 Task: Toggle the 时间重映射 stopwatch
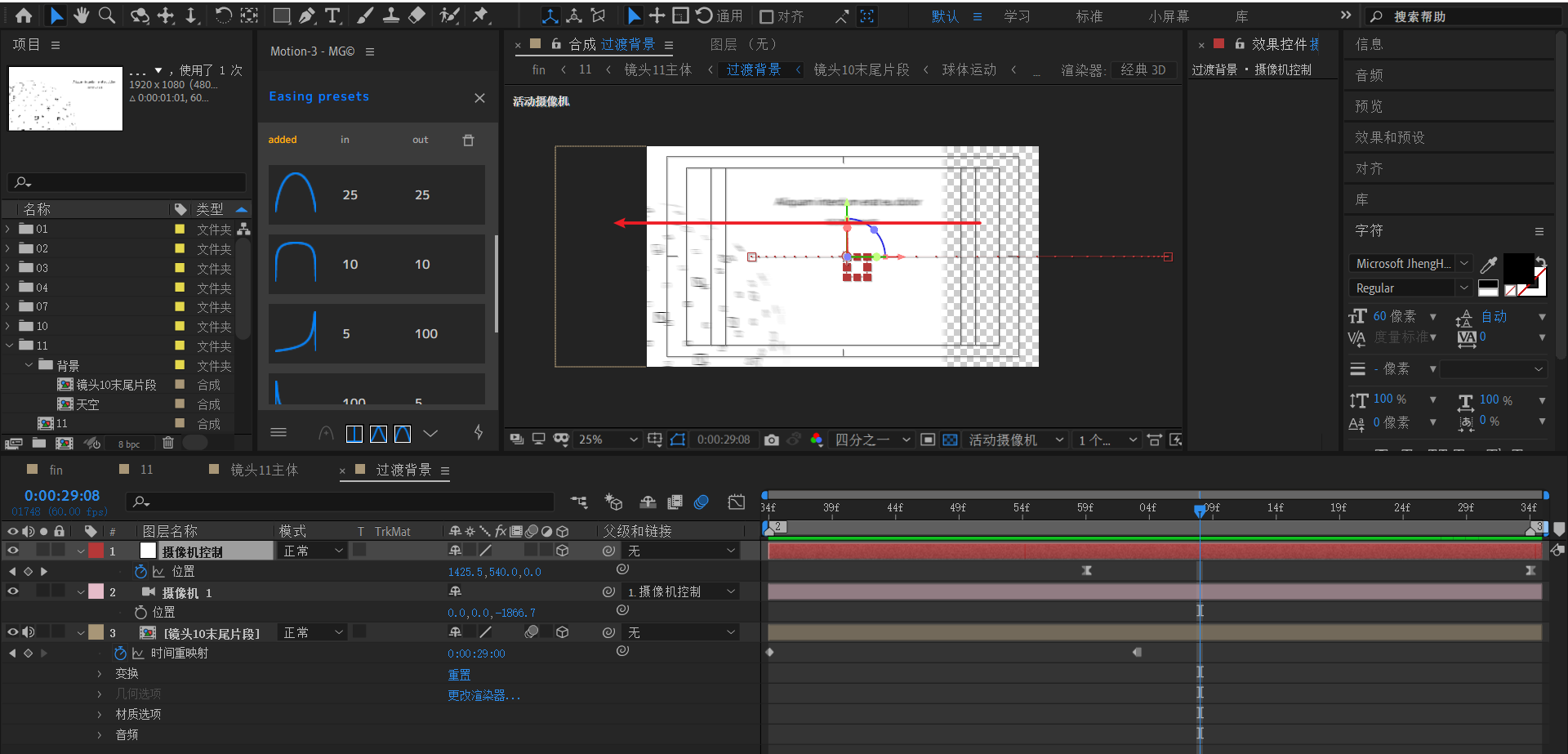coord(121,653)
